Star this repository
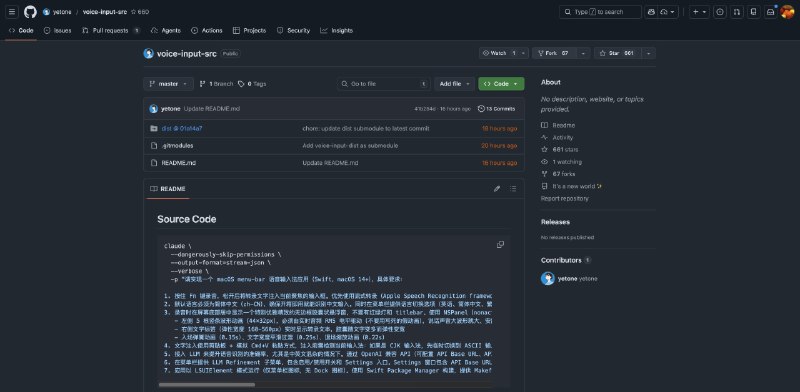Viewport: 800px width, 392px height. pos(617,53)
